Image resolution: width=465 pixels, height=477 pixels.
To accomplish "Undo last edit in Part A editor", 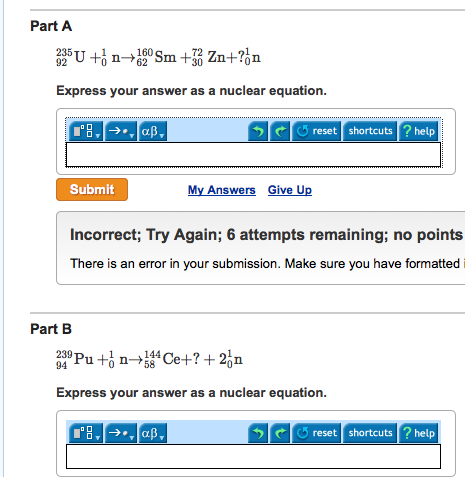I will 258,131.
